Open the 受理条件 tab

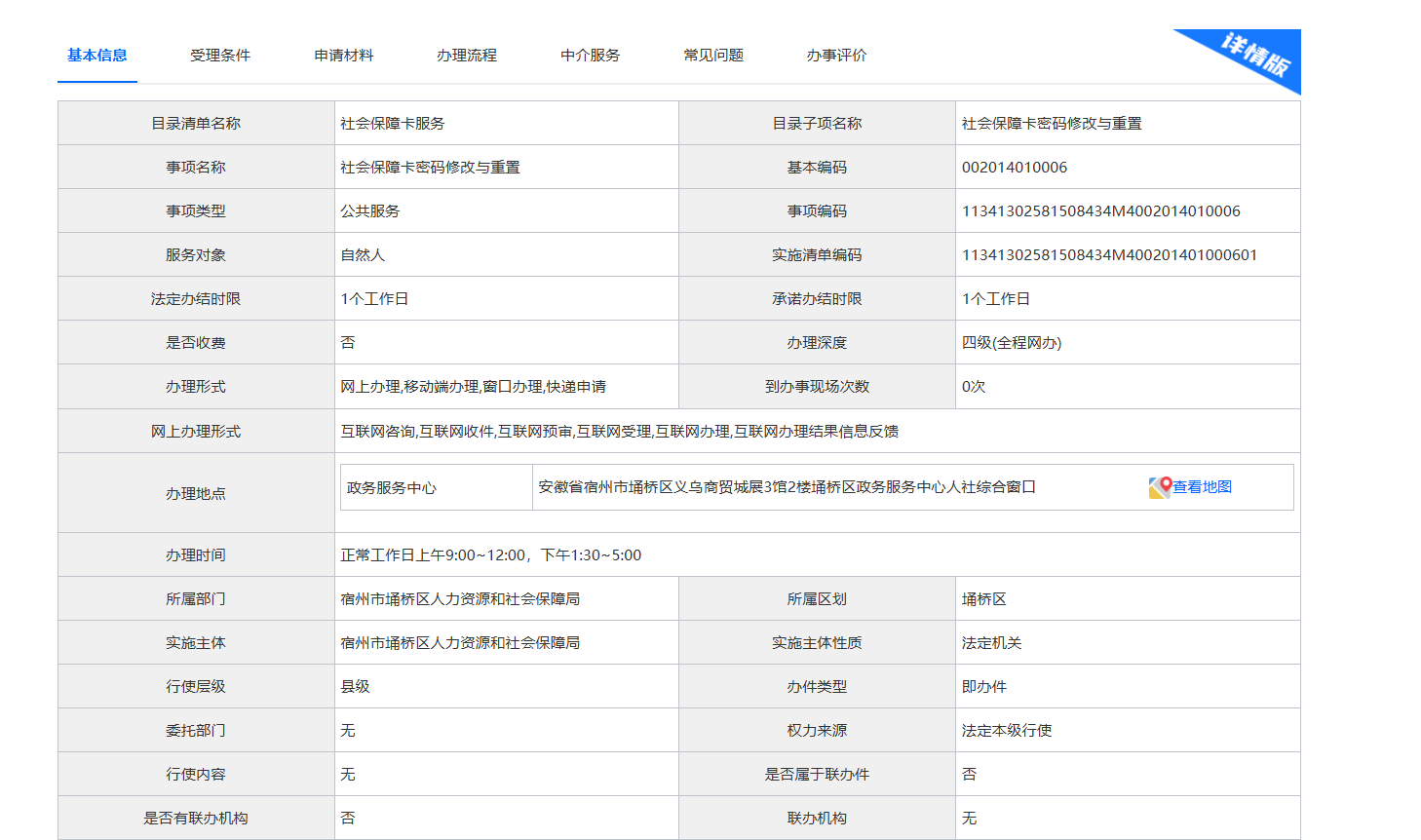pos(220,56)
